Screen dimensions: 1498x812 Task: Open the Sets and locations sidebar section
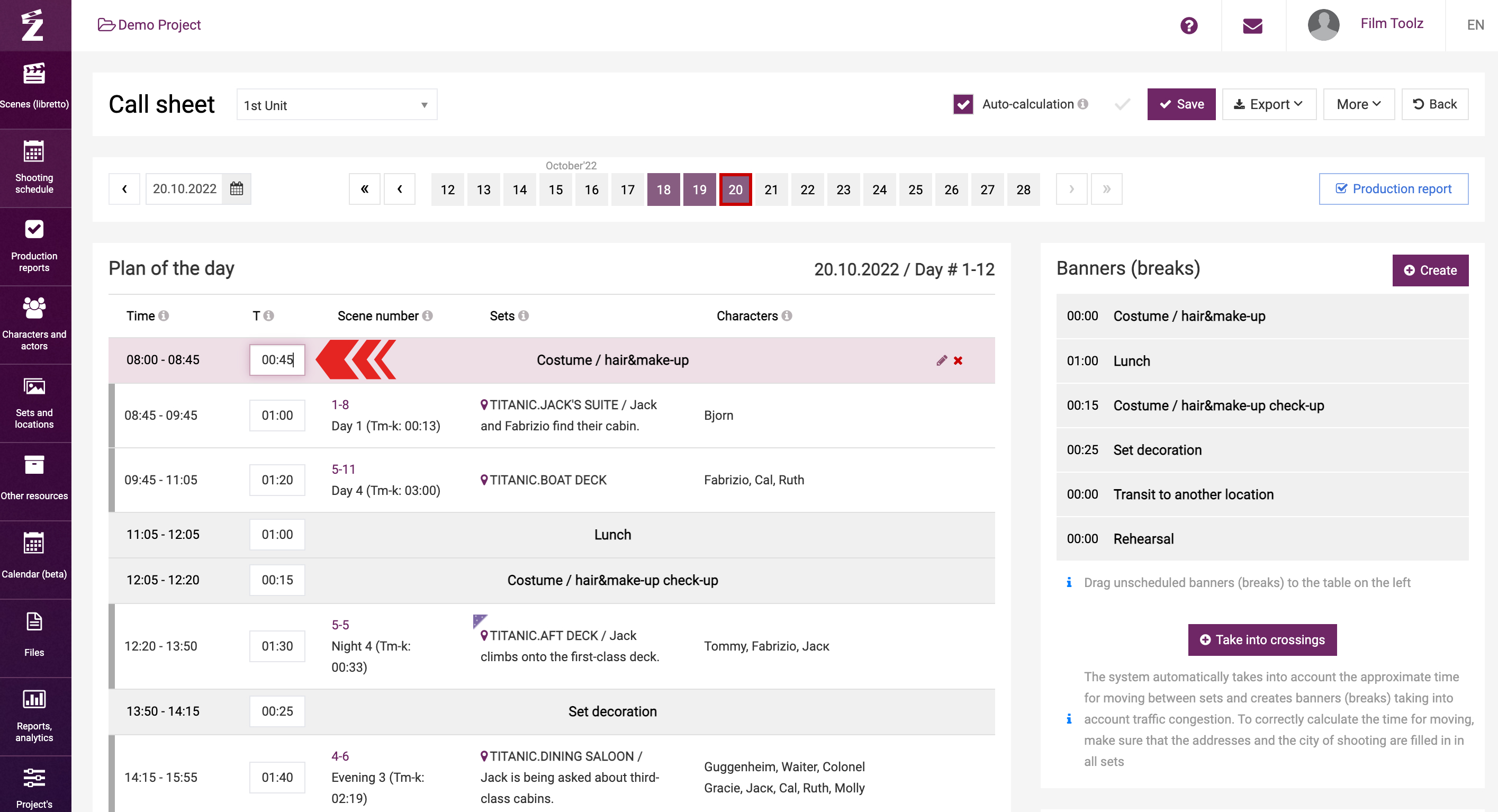click(x=35, y=402)
